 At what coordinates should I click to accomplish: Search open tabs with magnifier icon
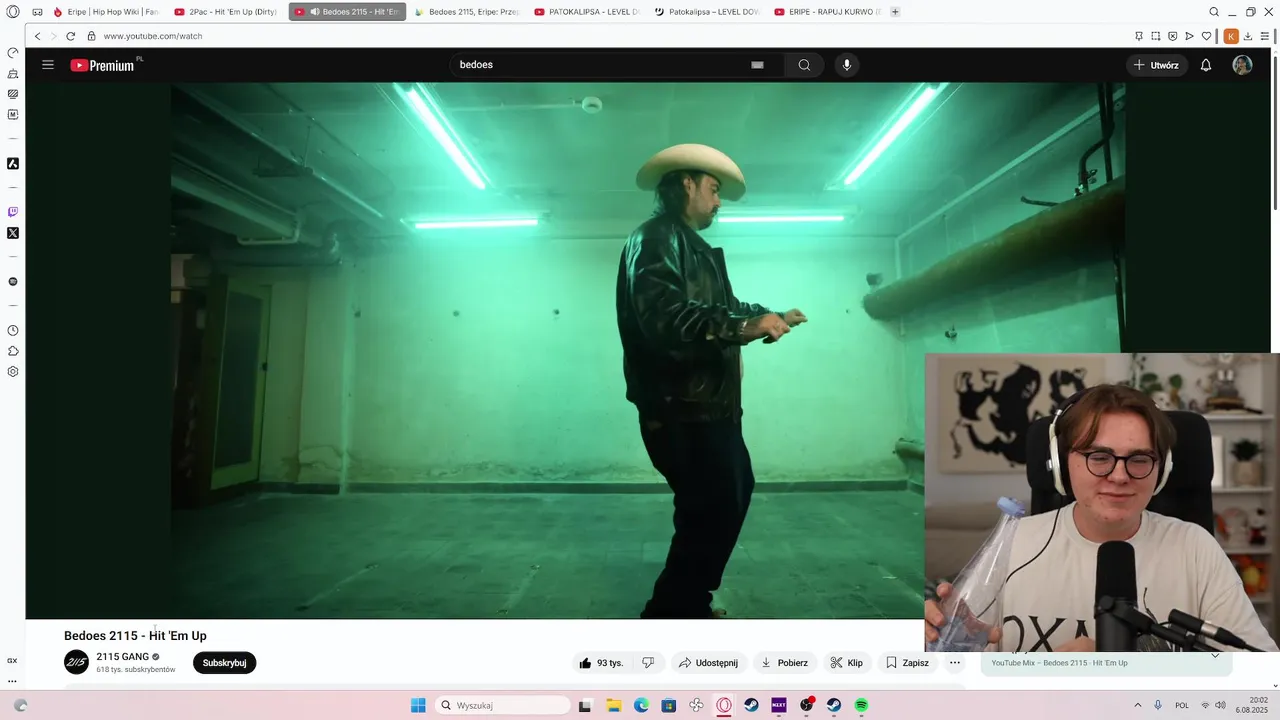1214,12
